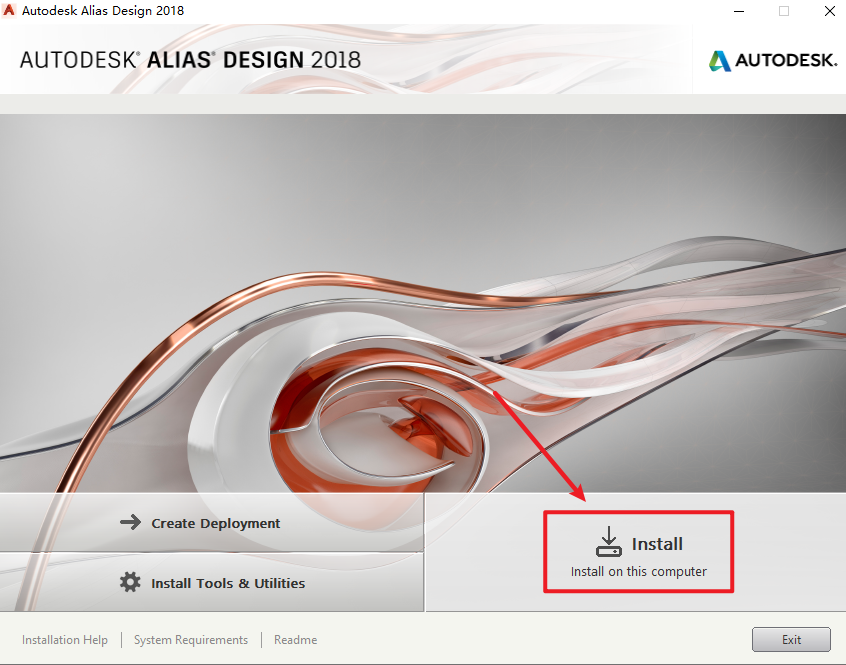Open the Installation Help link
This screenshot has width=846, height=665.
(x=65, y=640)
